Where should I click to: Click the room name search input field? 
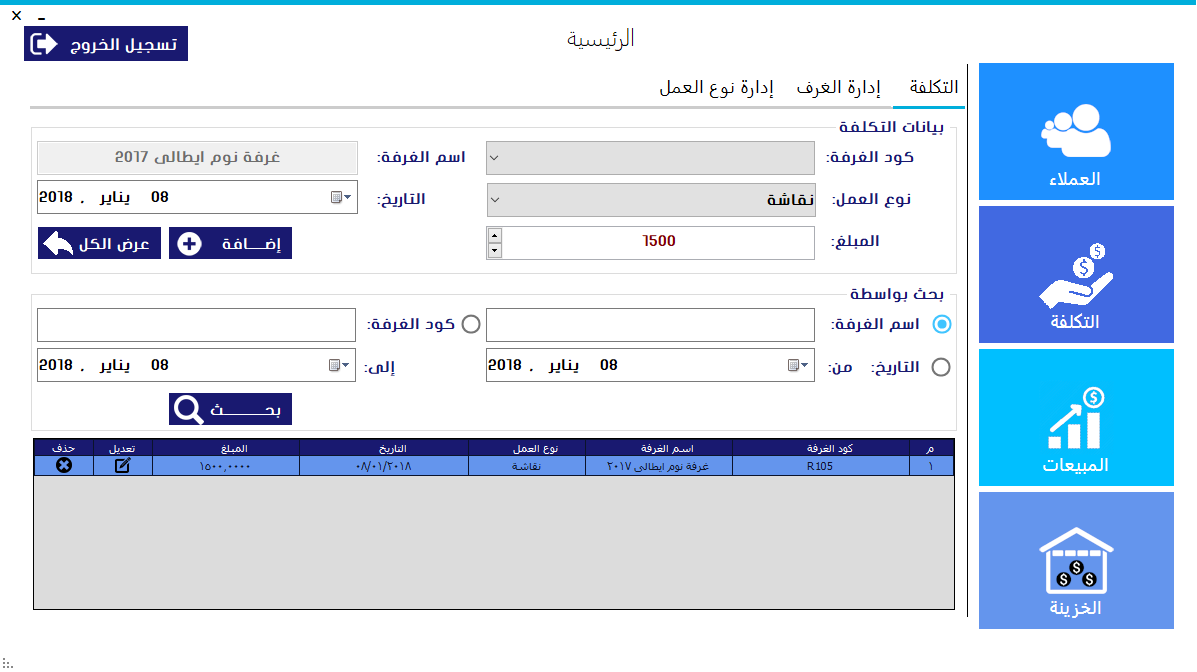pyautogui.click(x=650, y=324)
